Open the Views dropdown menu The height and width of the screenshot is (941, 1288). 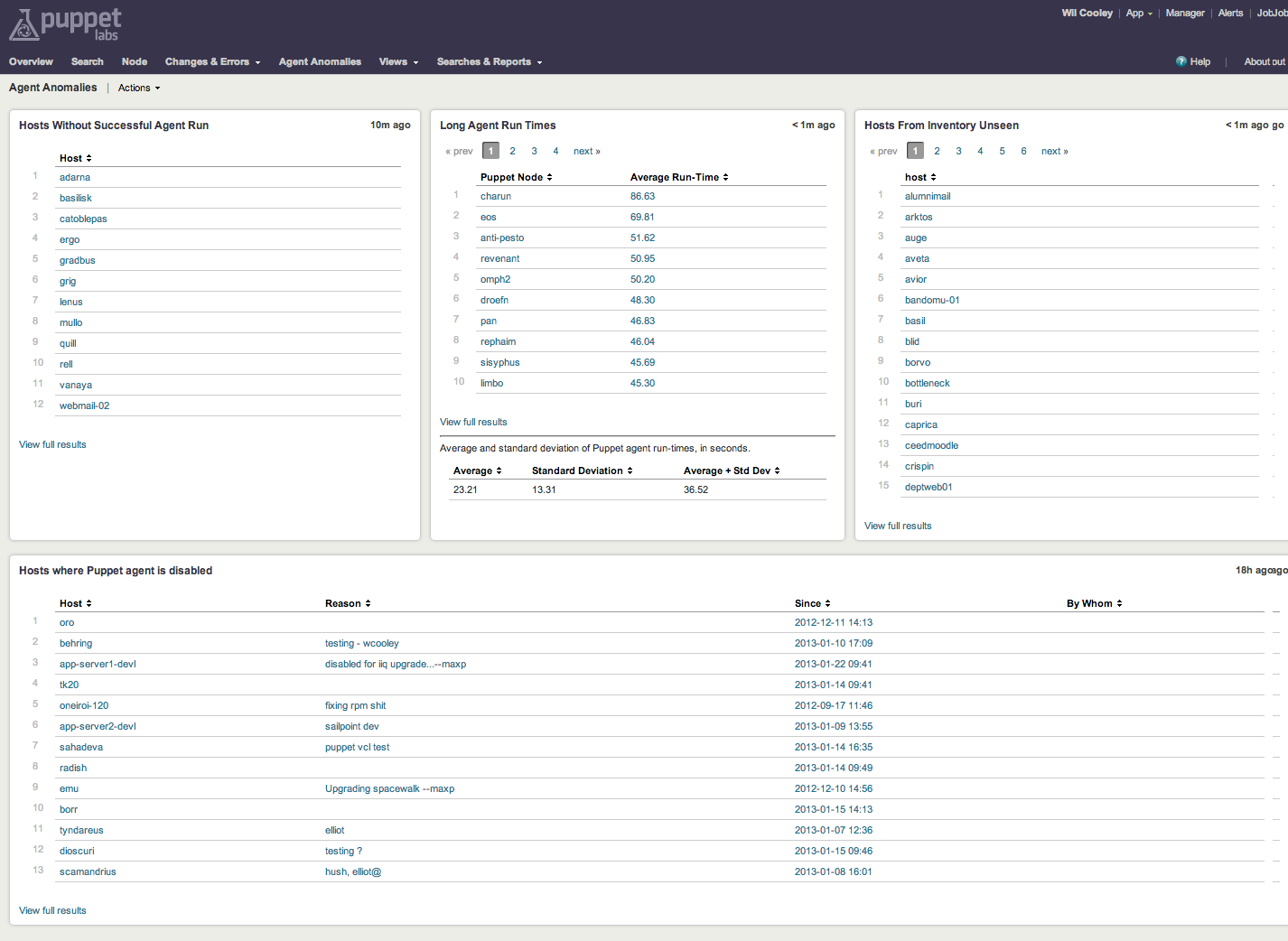(398, 61)
